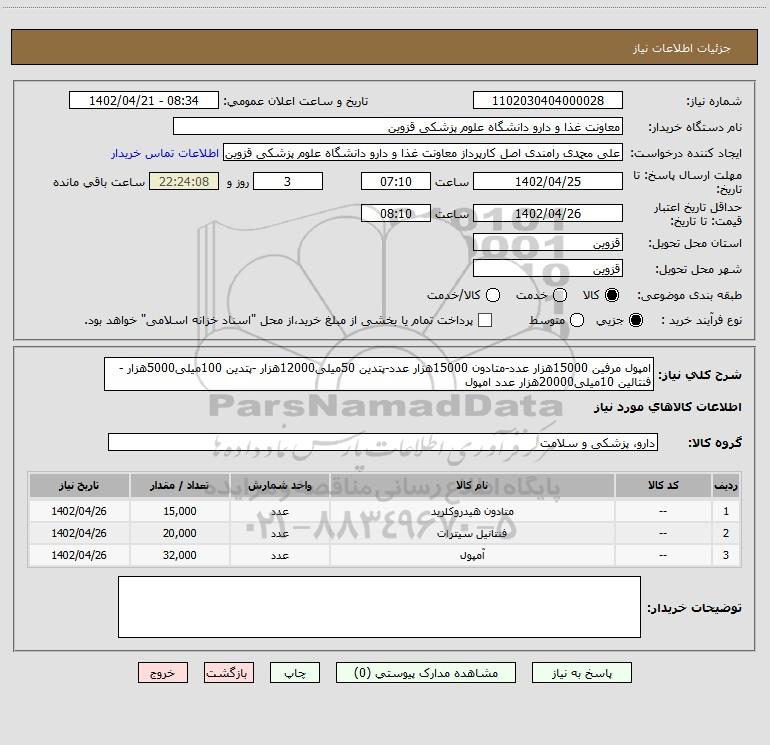770x745 pixels.
Task: Click the استان محل تحویل field قزوین
Action: 548,243
